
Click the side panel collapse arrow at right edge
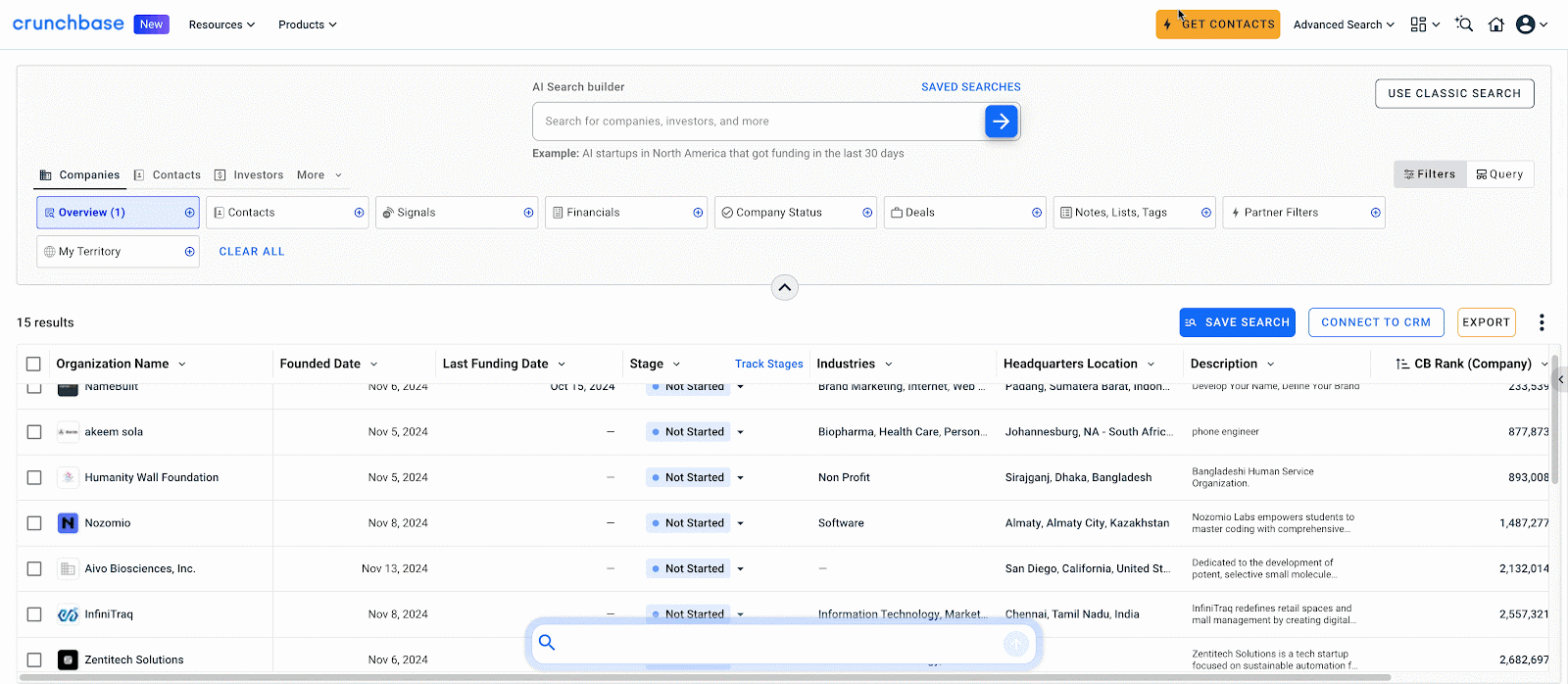coord(1560,379)
